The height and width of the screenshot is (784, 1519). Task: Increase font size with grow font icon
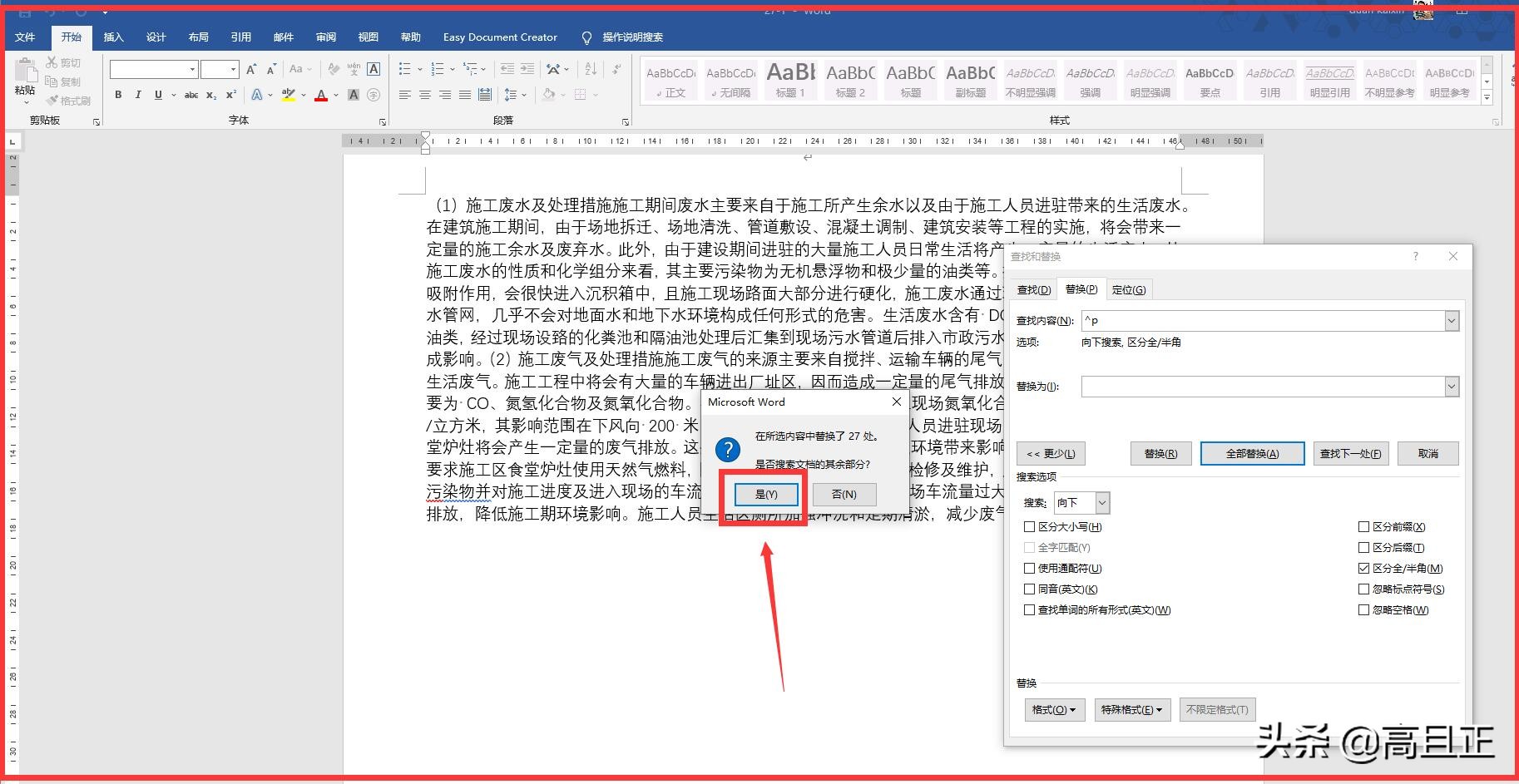[x=251, y=69]
